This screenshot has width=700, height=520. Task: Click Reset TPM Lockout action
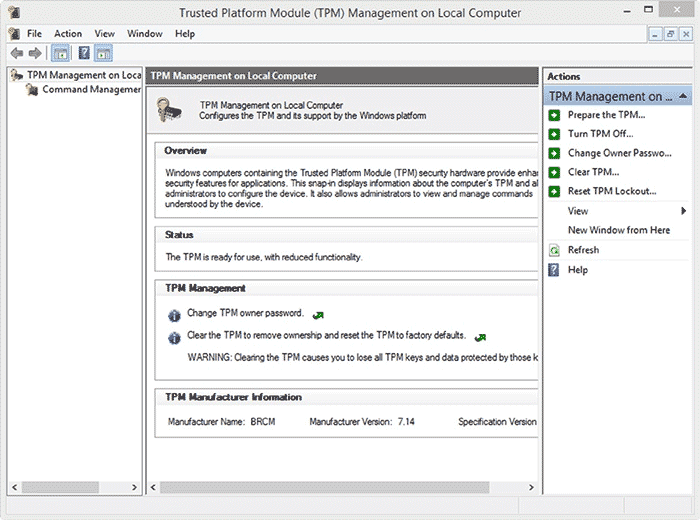[x=611, y=191]
